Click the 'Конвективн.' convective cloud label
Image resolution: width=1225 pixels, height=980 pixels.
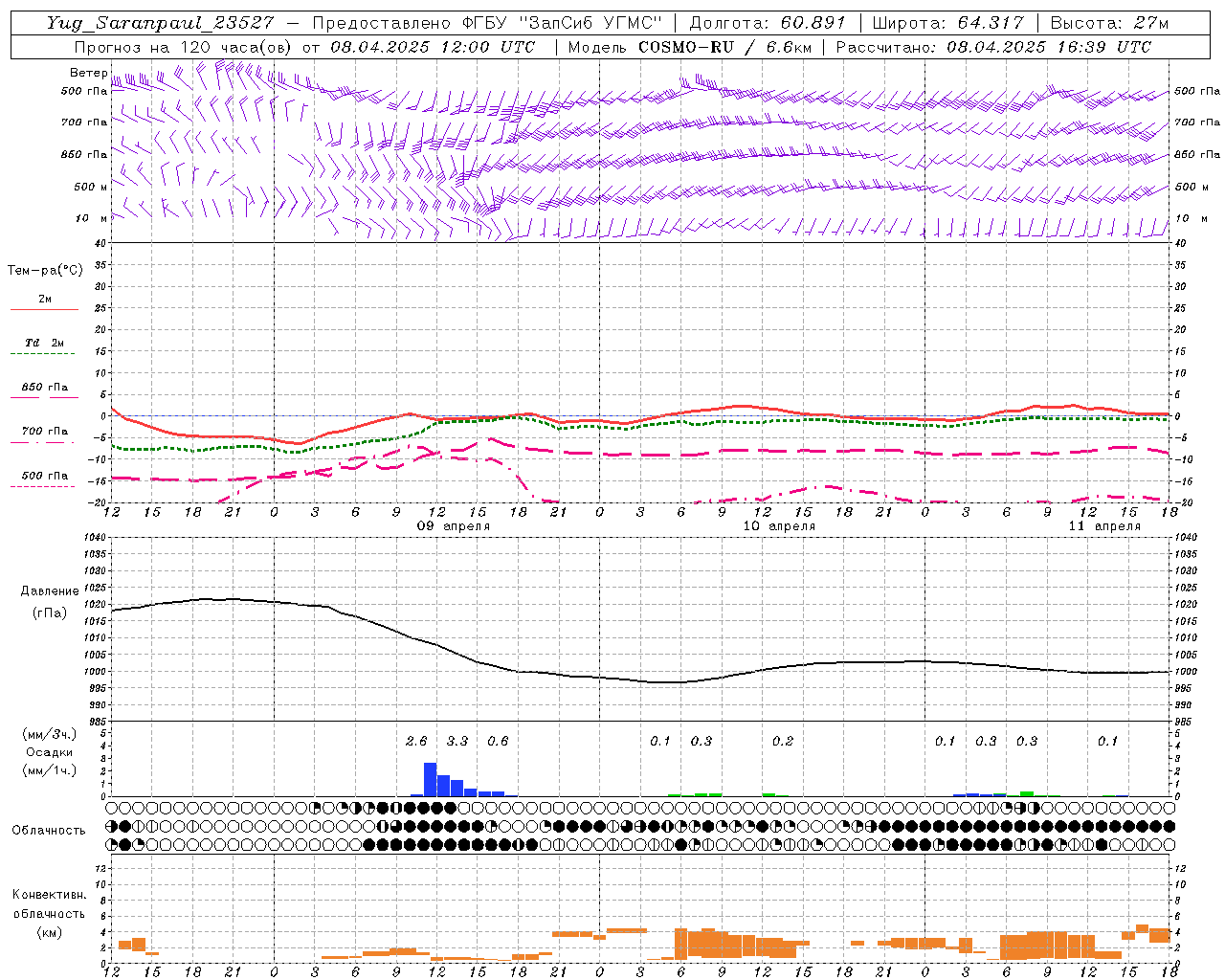49,895
